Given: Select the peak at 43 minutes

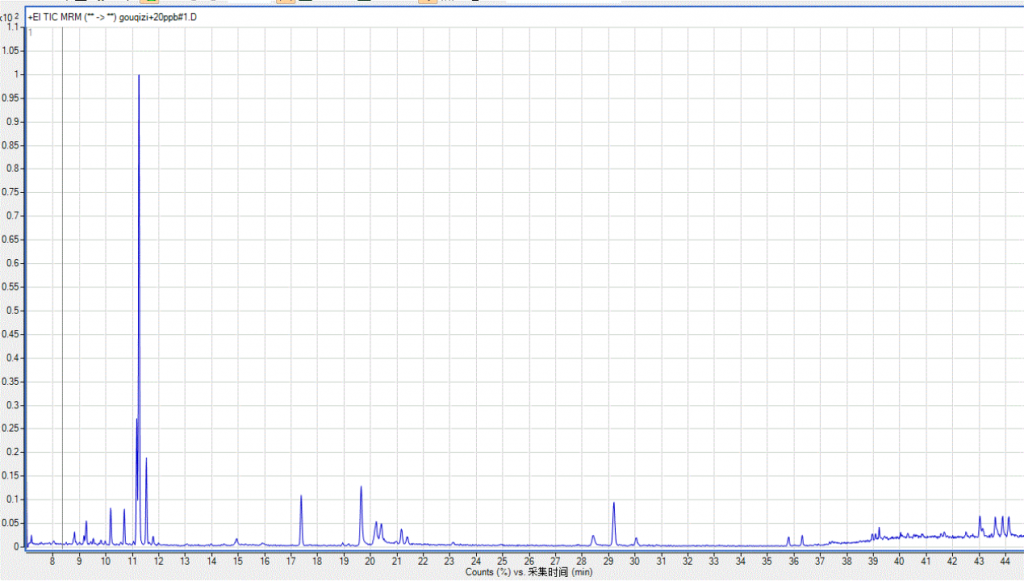Looking at the screenshot, I should [980, 519].
